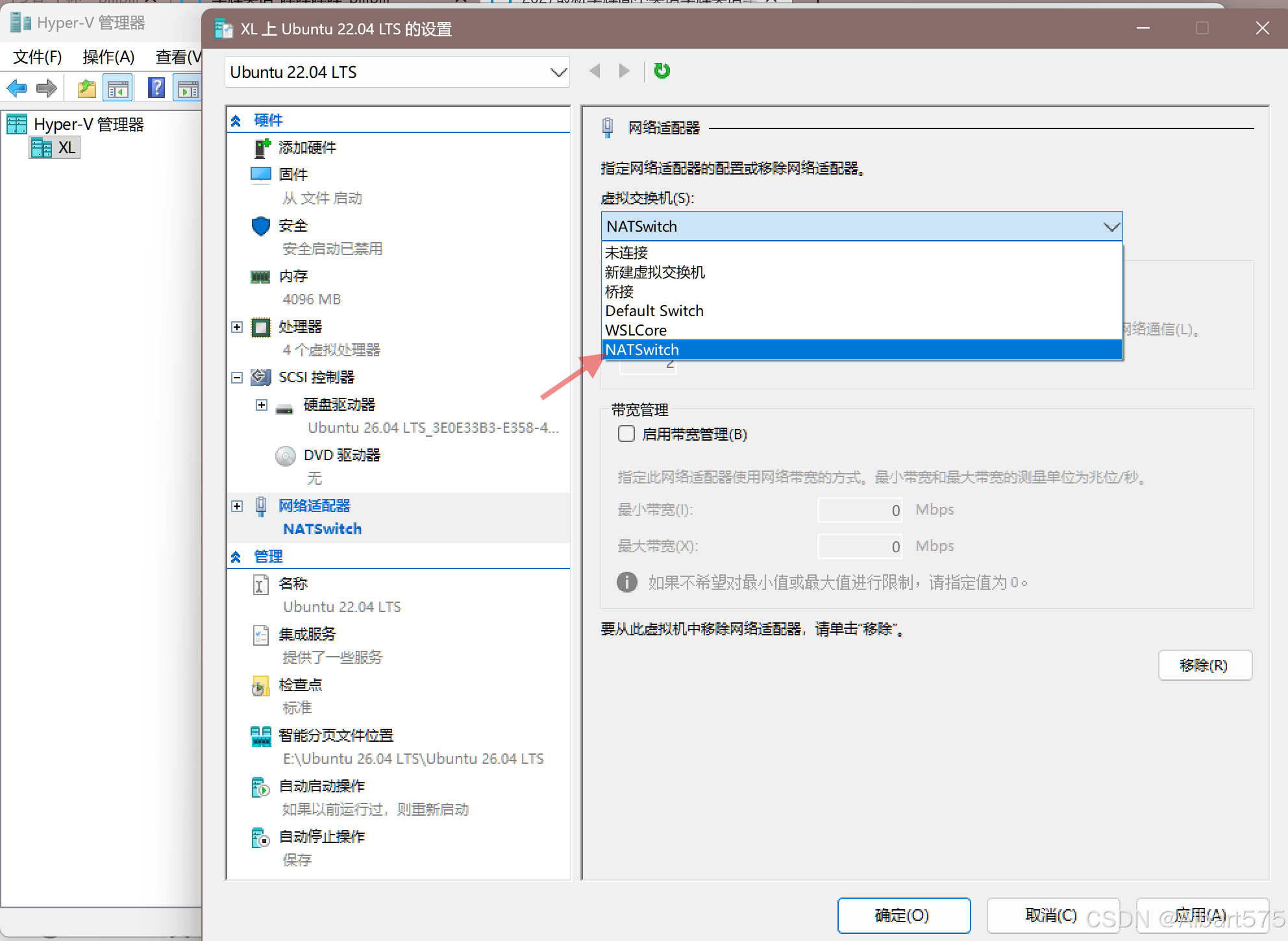Click the Apply (应用) button
The image size is (1288, 941).
click(x=1202, y=916)
